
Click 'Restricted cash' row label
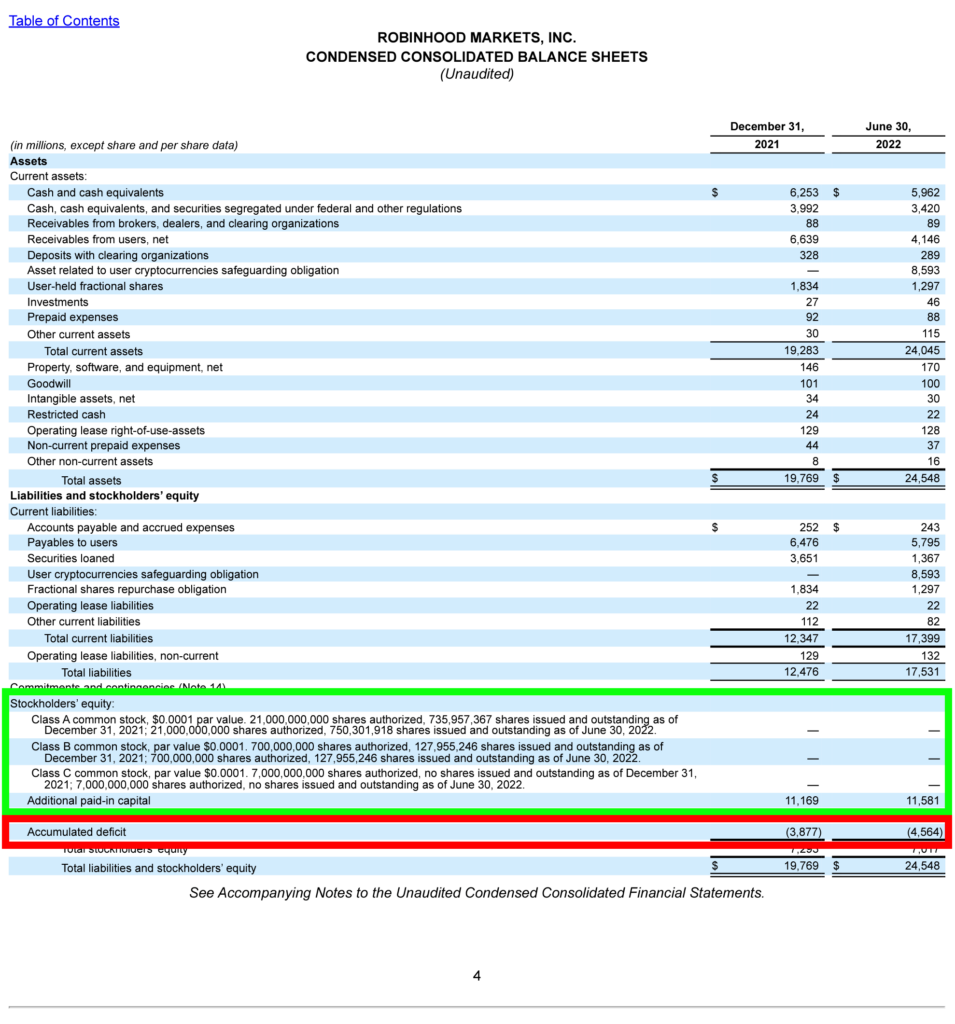[66, 415]
